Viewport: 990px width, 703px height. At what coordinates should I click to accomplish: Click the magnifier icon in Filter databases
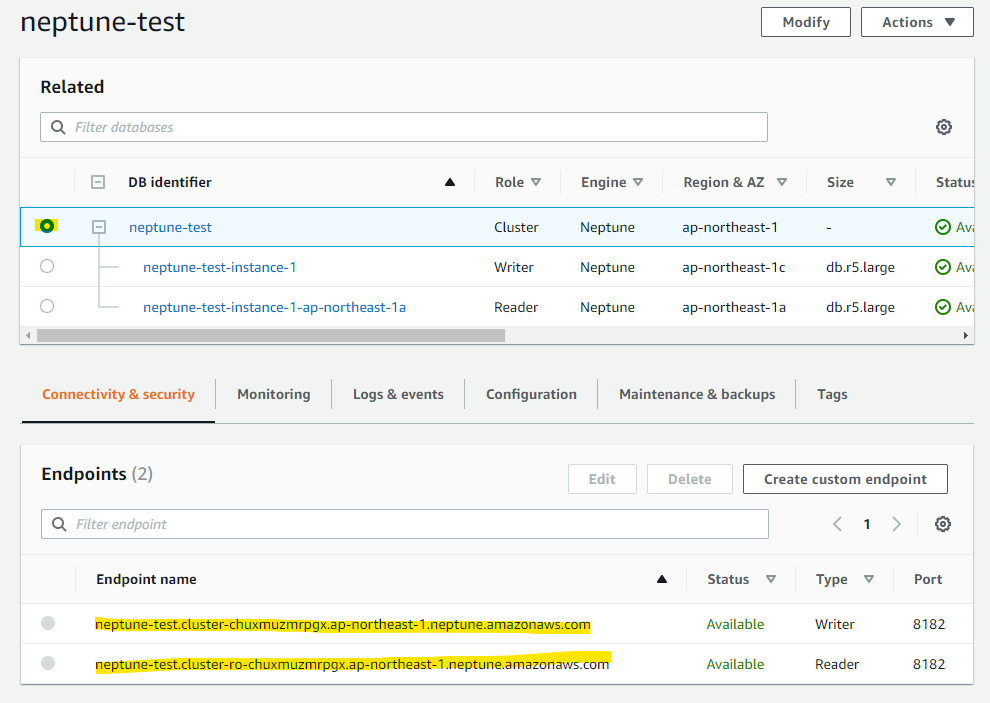(58, 127)
